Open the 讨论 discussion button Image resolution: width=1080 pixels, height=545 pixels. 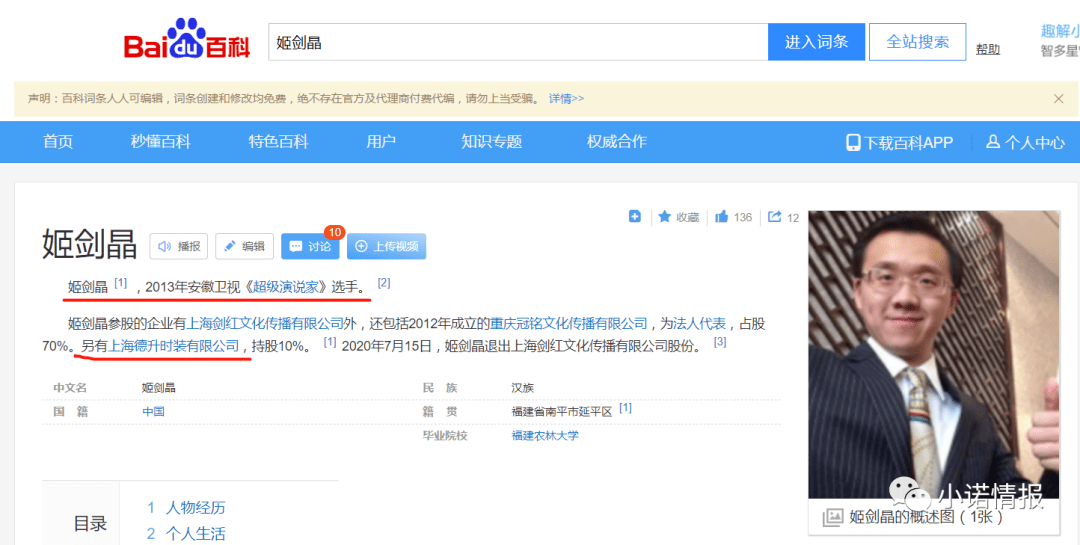coord(310,246)
